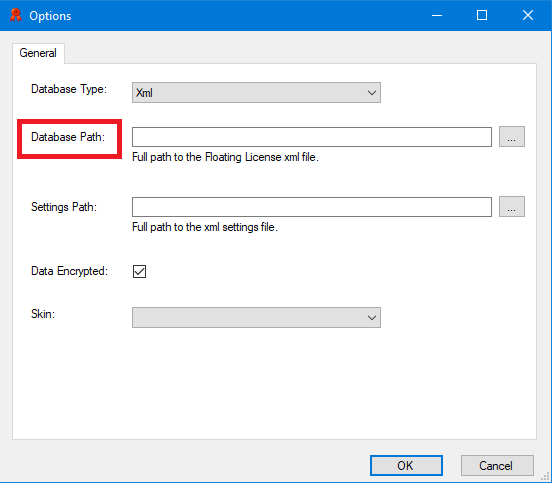Click the Options window app icon
The image size is (552, 483).
[x=15, y=15]
